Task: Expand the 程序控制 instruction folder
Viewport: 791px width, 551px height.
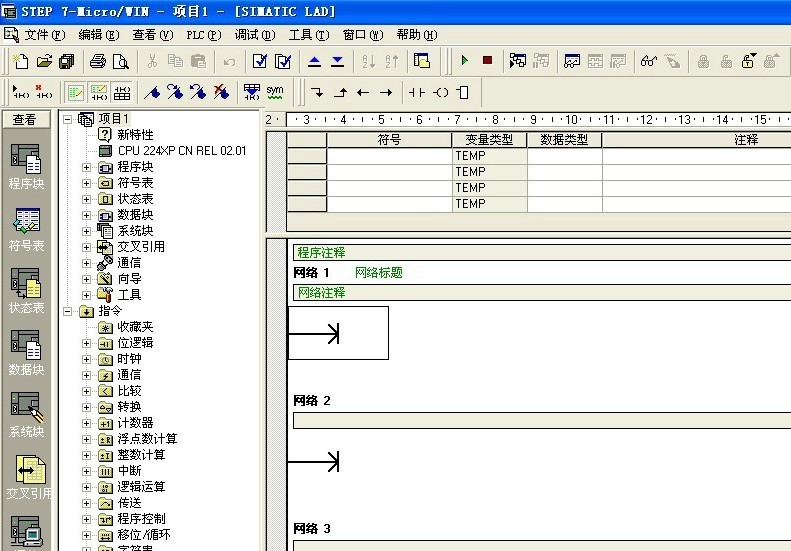Action: click(86, 519)
